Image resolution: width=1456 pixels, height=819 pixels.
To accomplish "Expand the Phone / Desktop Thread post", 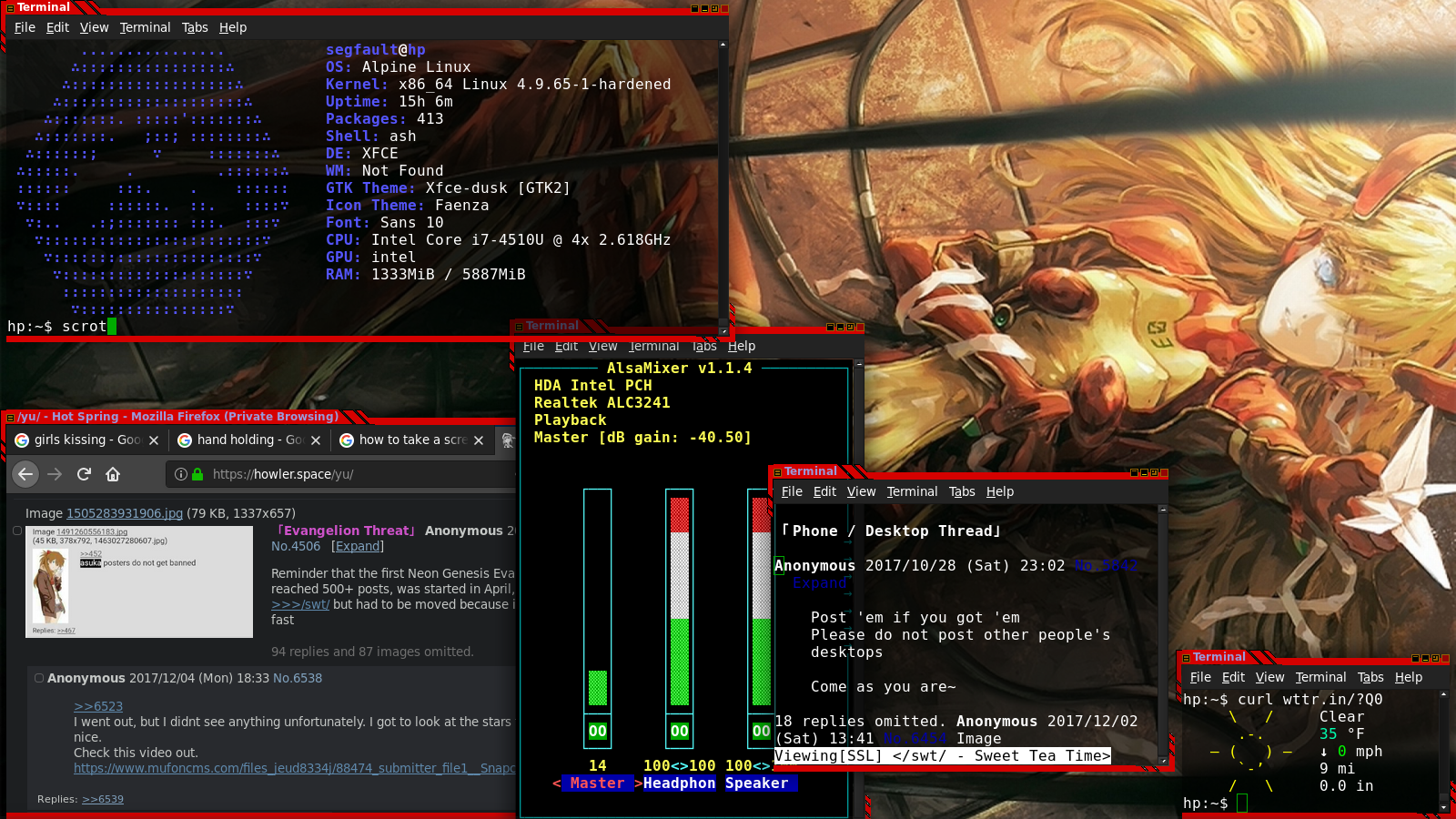I will (x=819, y=583).
